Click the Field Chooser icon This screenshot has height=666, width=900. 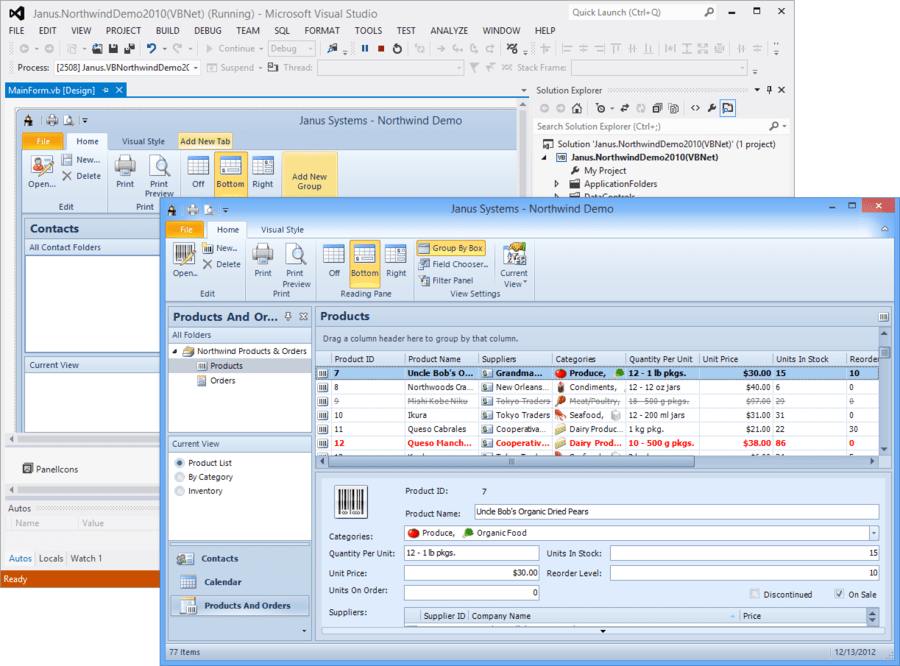tap(424, 265)
